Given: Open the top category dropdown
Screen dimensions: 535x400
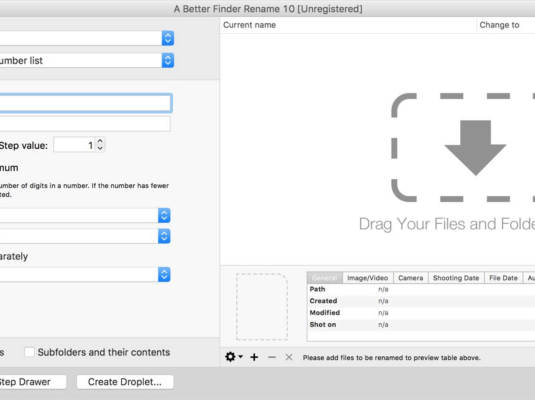Looking at the screenshot, I should 168,38.
